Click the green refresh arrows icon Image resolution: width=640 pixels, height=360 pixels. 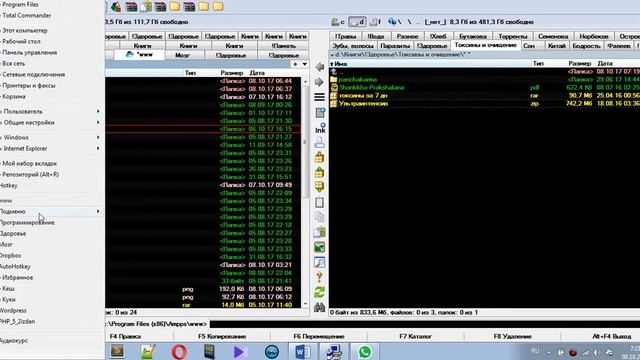(320, 292)
